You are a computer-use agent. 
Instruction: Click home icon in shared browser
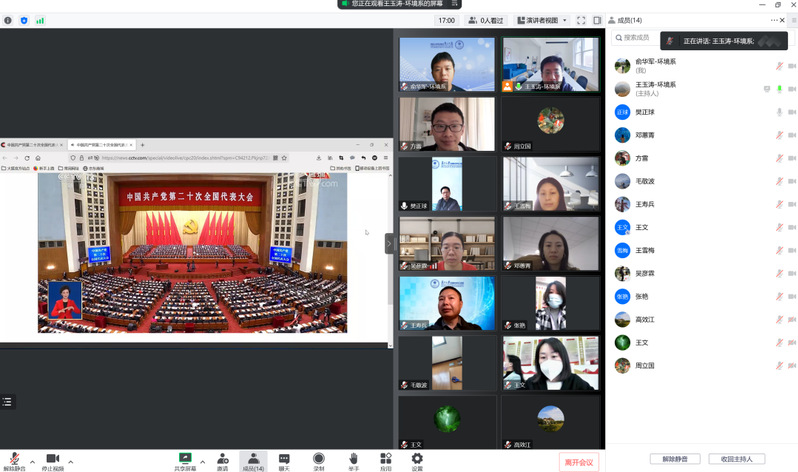tap(38, 158)
